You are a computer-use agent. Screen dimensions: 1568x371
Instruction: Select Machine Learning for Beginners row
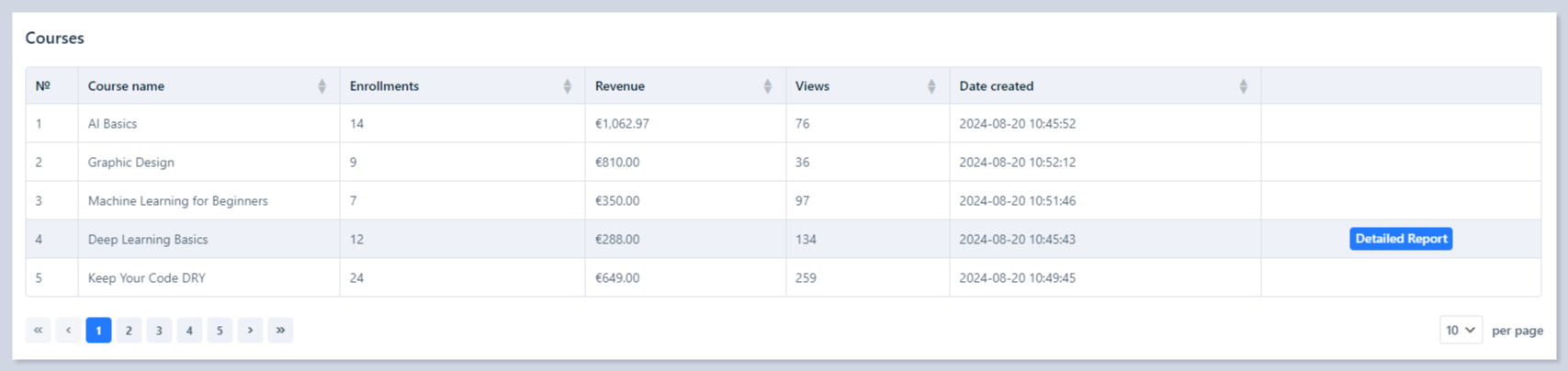coord(177,201)
